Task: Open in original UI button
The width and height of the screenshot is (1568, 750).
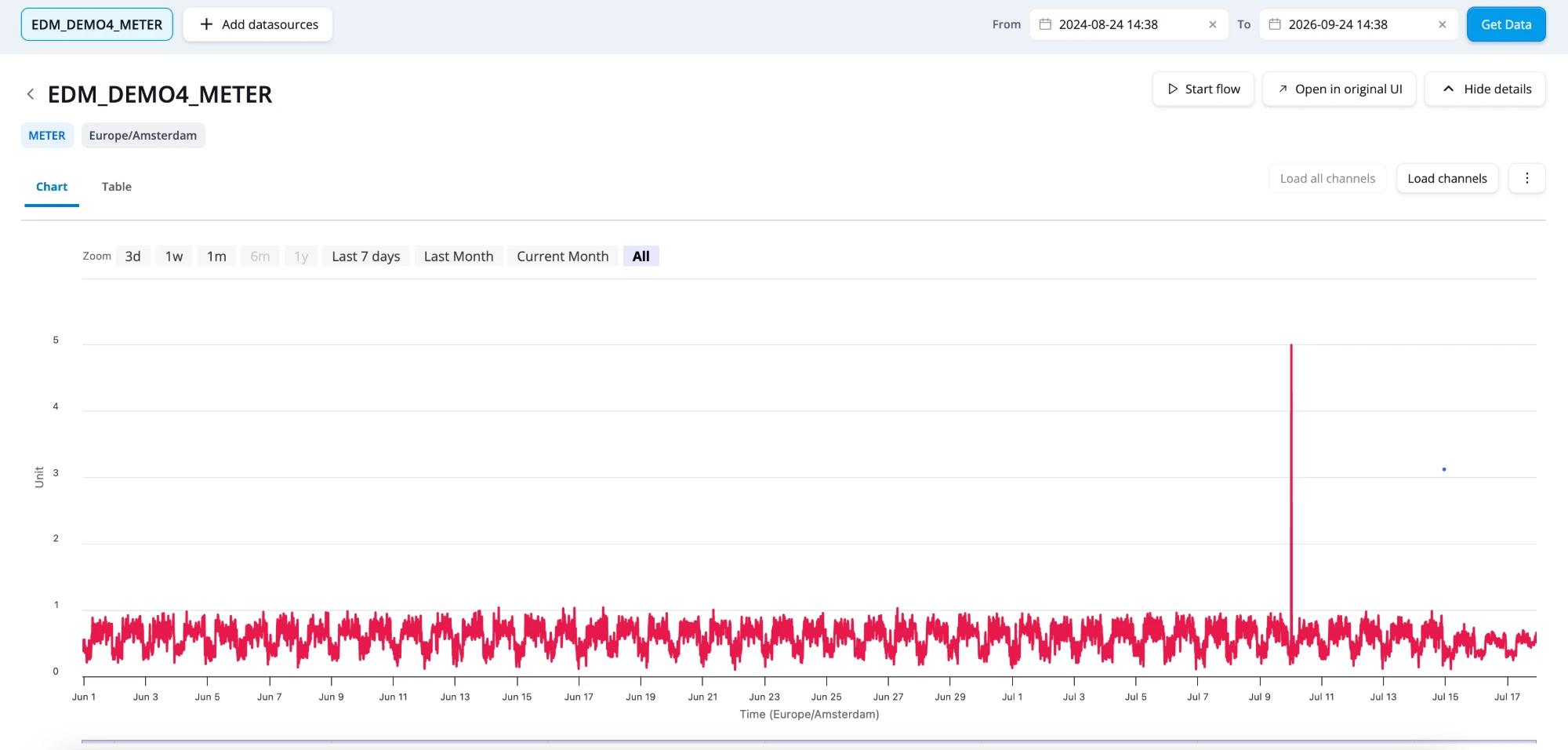Action: coord(1339,89)
